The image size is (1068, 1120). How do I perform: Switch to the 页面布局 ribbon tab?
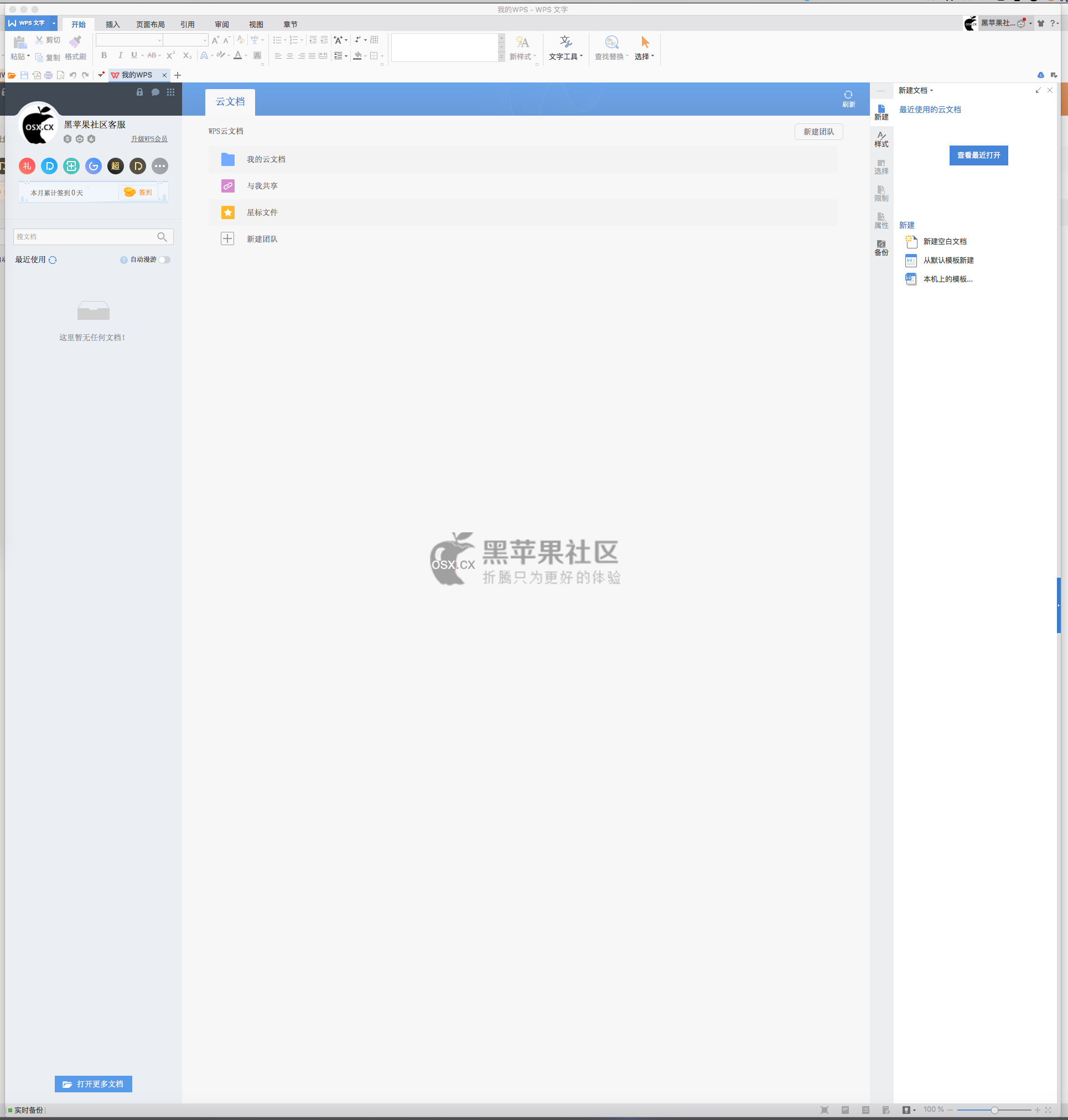coord(151,24)
